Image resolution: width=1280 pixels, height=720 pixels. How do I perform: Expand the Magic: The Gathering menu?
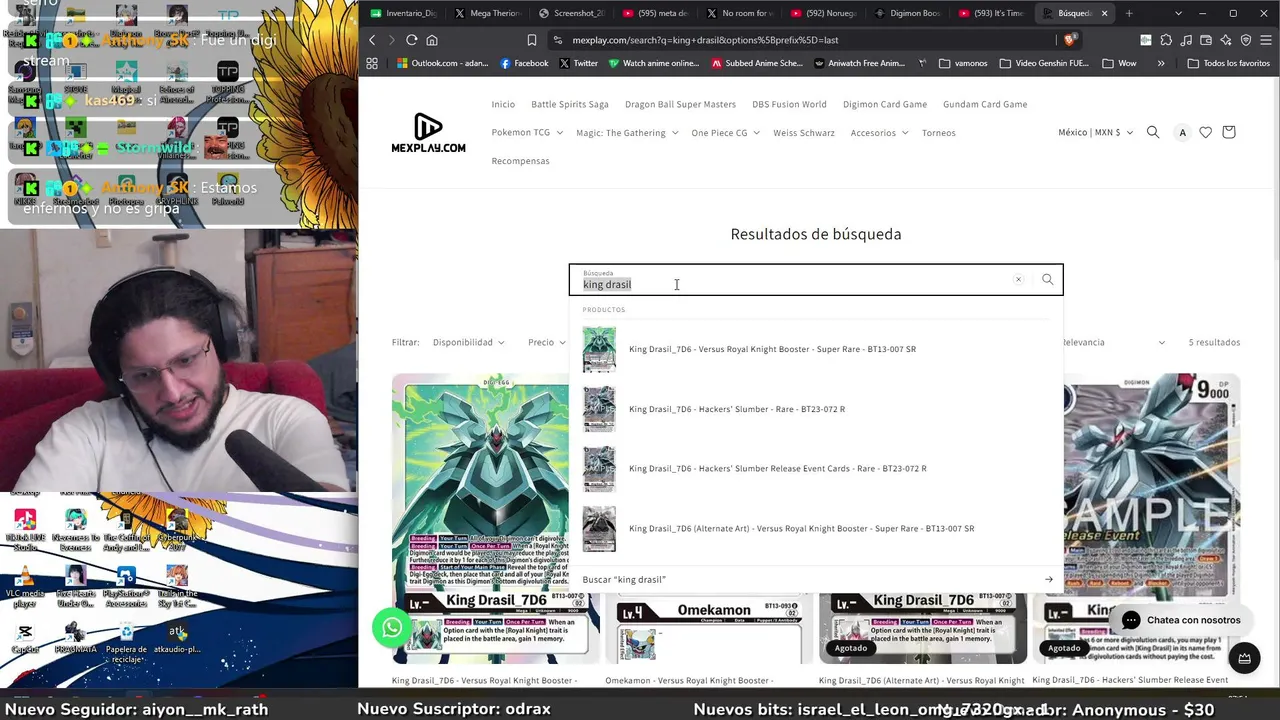627,132
